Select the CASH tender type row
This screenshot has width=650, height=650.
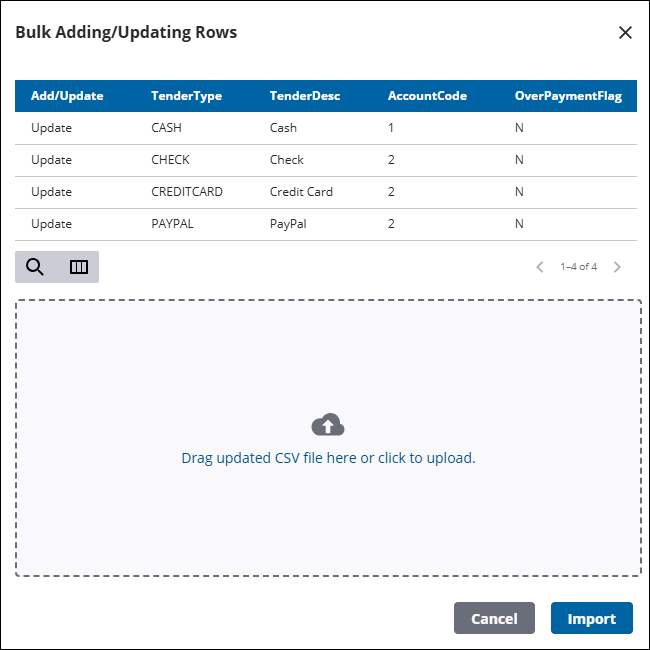(x=168, y=128)
